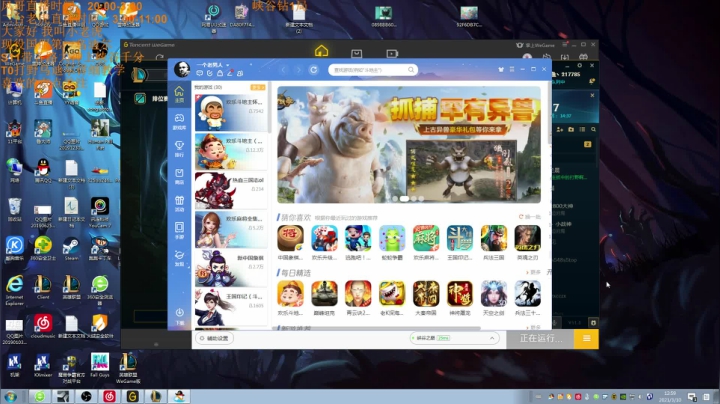Image resolution: width=720 pixels, height=404 pixels.
Task: Click the horizontal scrollbar at the page bottom
Action: pyautogui.click(x=379, y=328)
